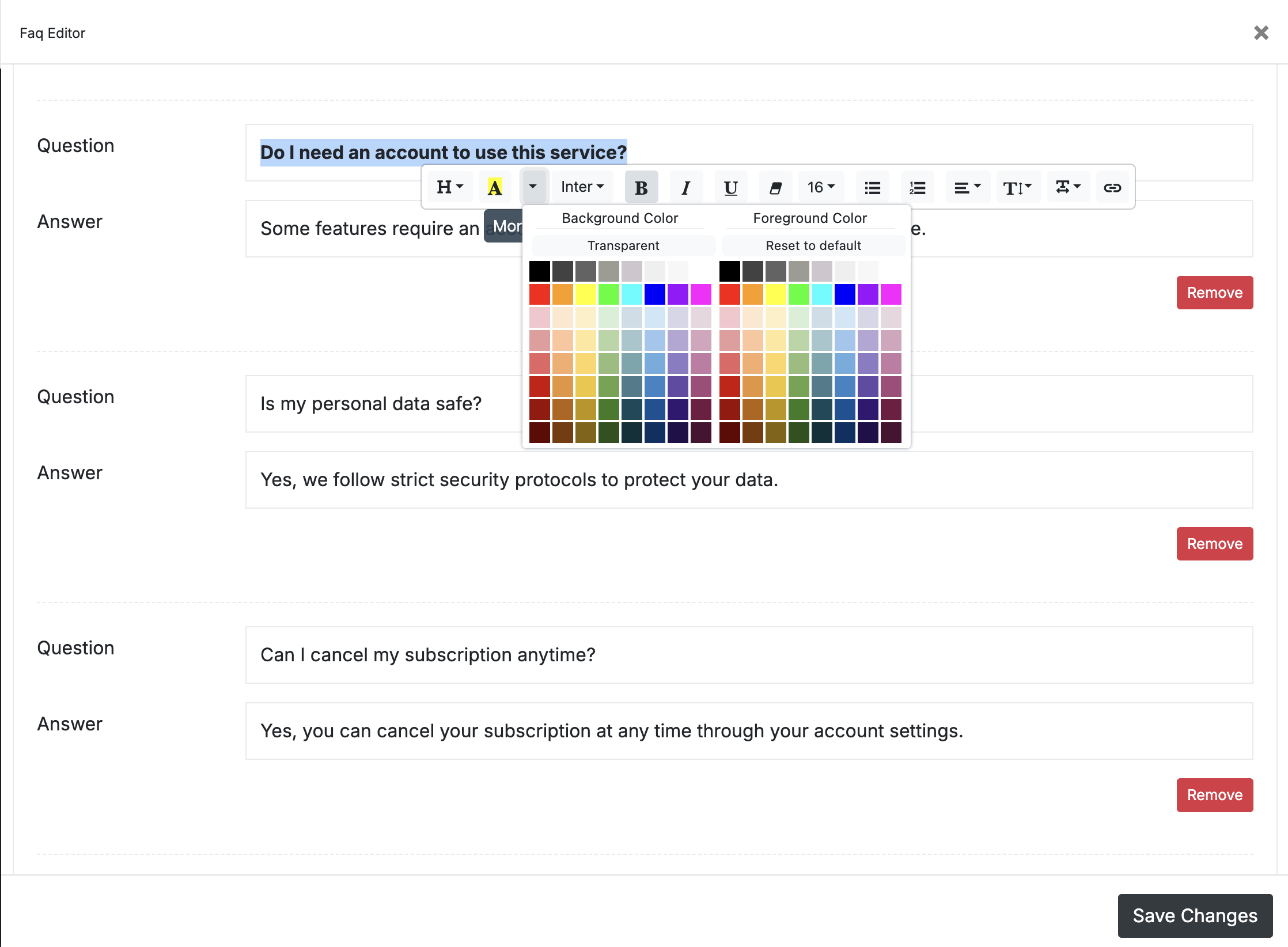Pick pure blue in foreground color grid
The height and width of the screenshot is (947, 1288).
844,294
